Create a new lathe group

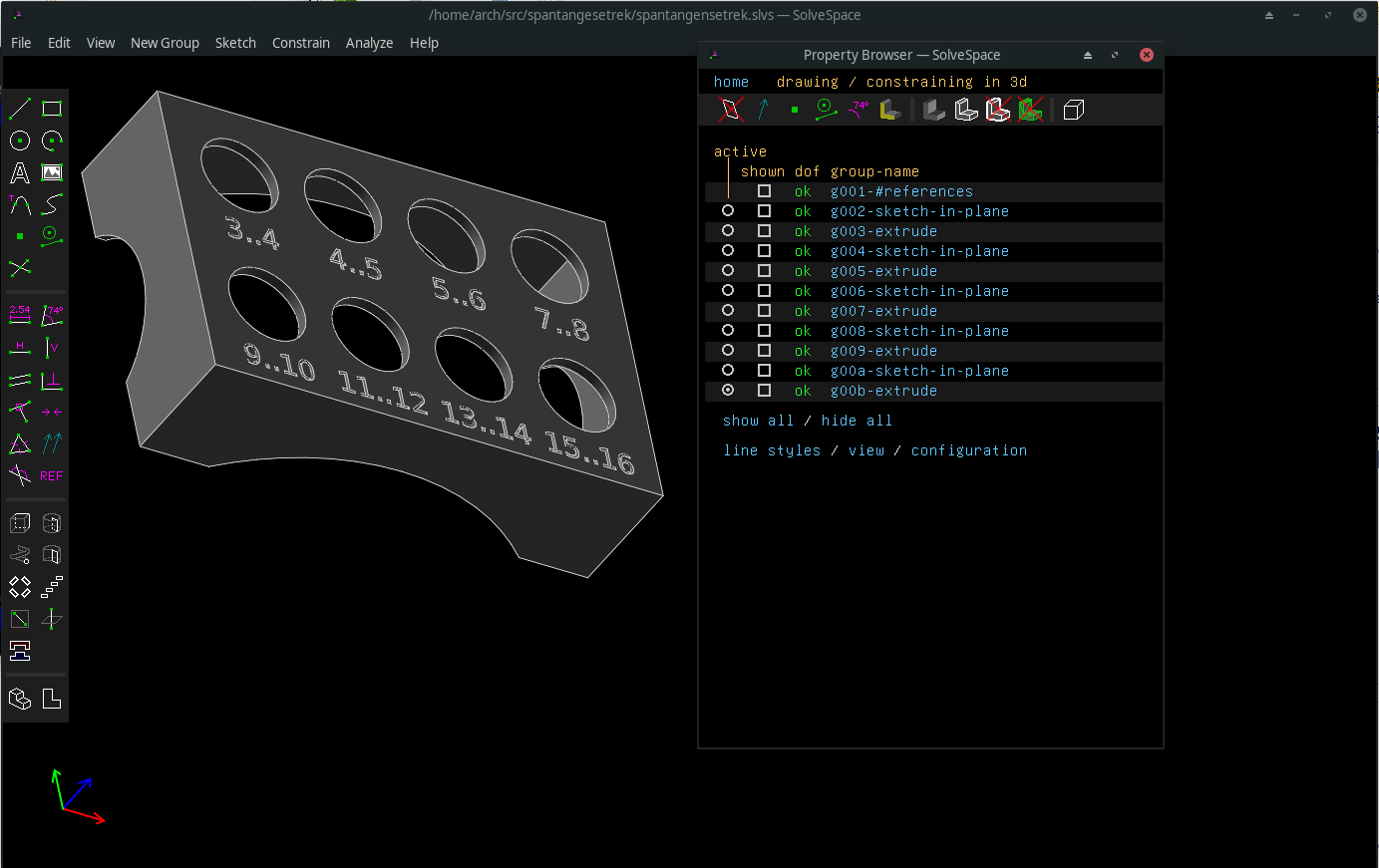pyautogui.click(x=52, y=523)
